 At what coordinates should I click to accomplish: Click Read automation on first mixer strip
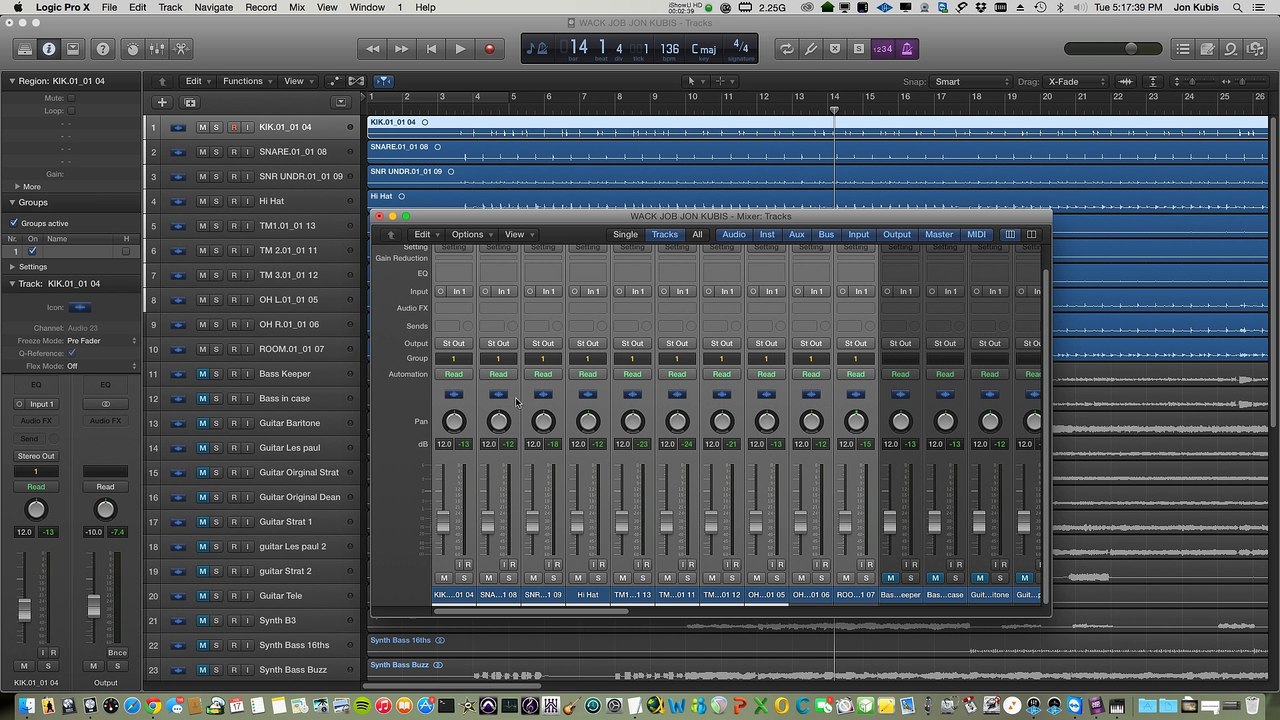(x=454, y=374)
